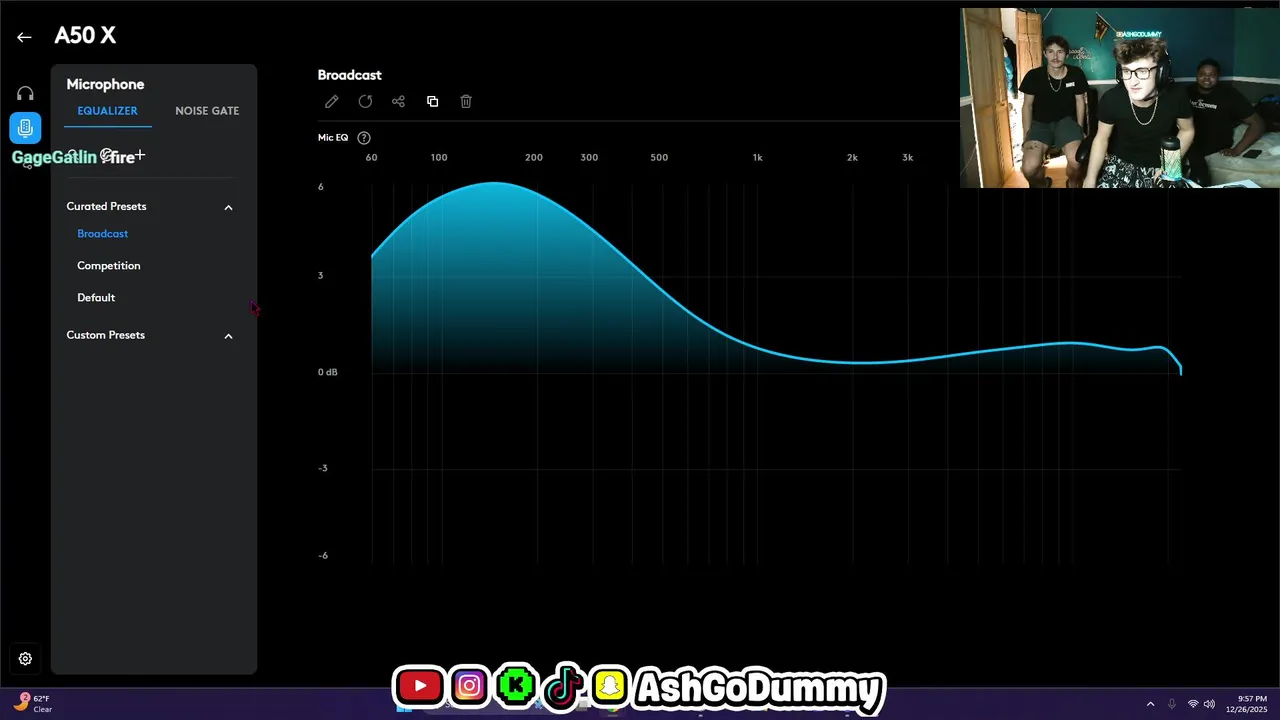Viewport: 1280px width, 720px height.
Task: Duplicate the Broadcast preset
Action: [432, 102]
